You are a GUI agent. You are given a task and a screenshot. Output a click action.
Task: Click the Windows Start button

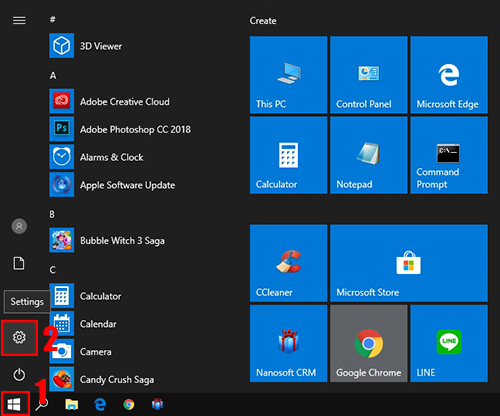pos(14,404)
